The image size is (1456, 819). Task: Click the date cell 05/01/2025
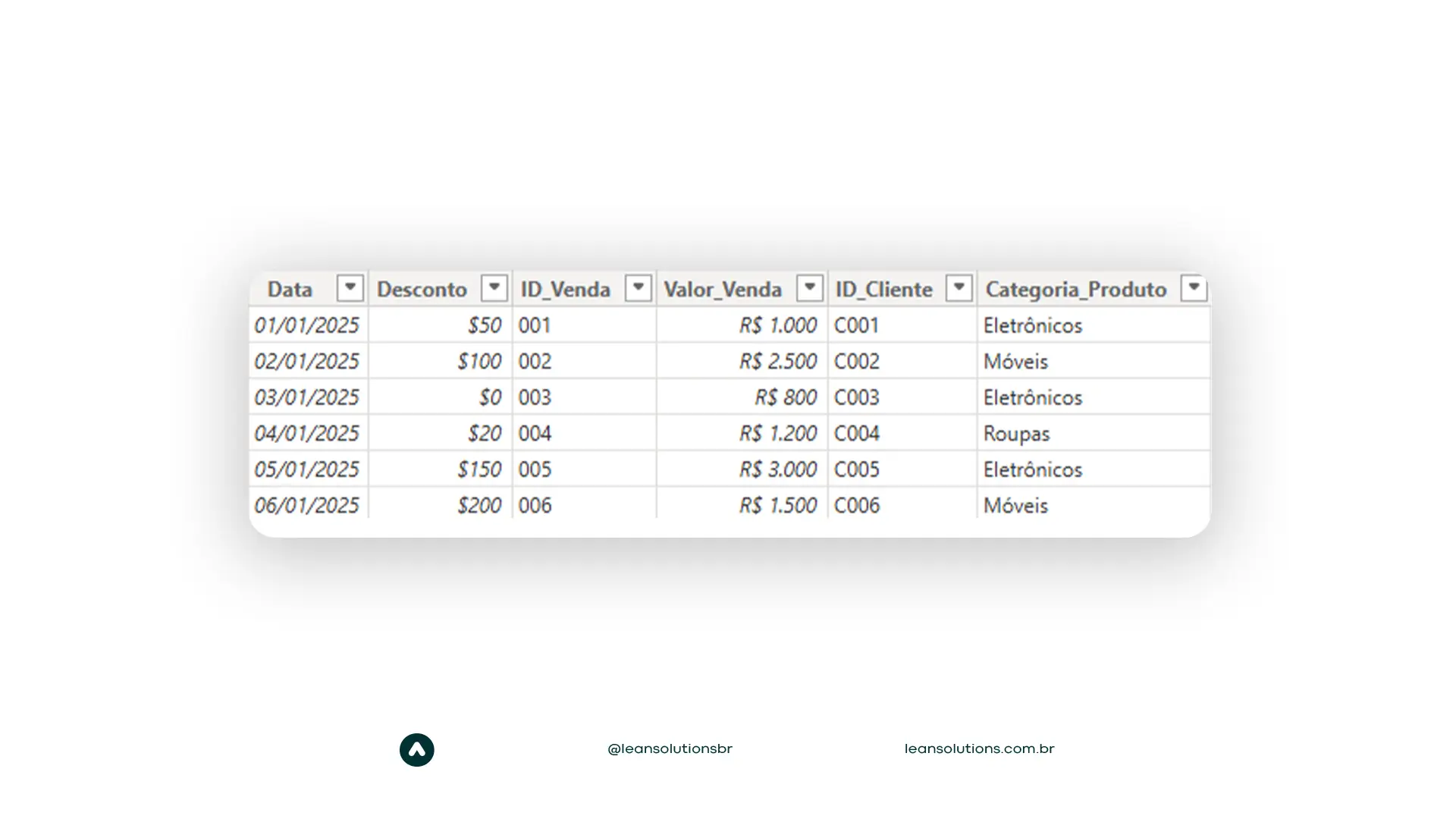[x=308, y=469]
